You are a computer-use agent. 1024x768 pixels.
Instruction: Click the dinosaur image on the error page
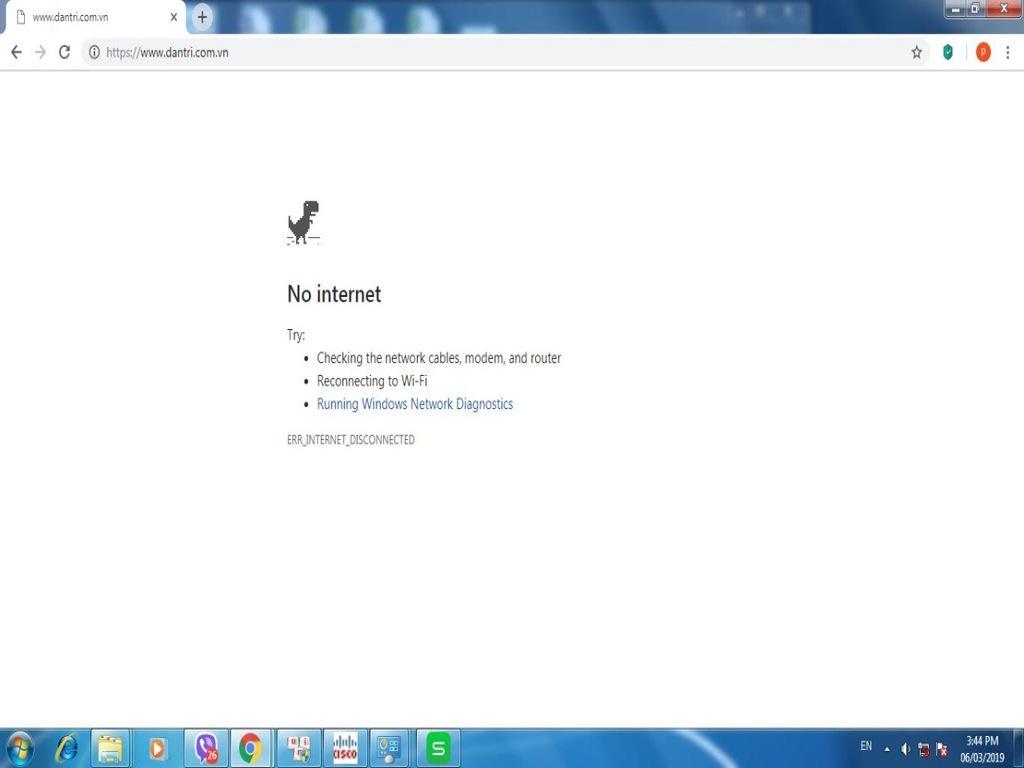click(303, 223)
